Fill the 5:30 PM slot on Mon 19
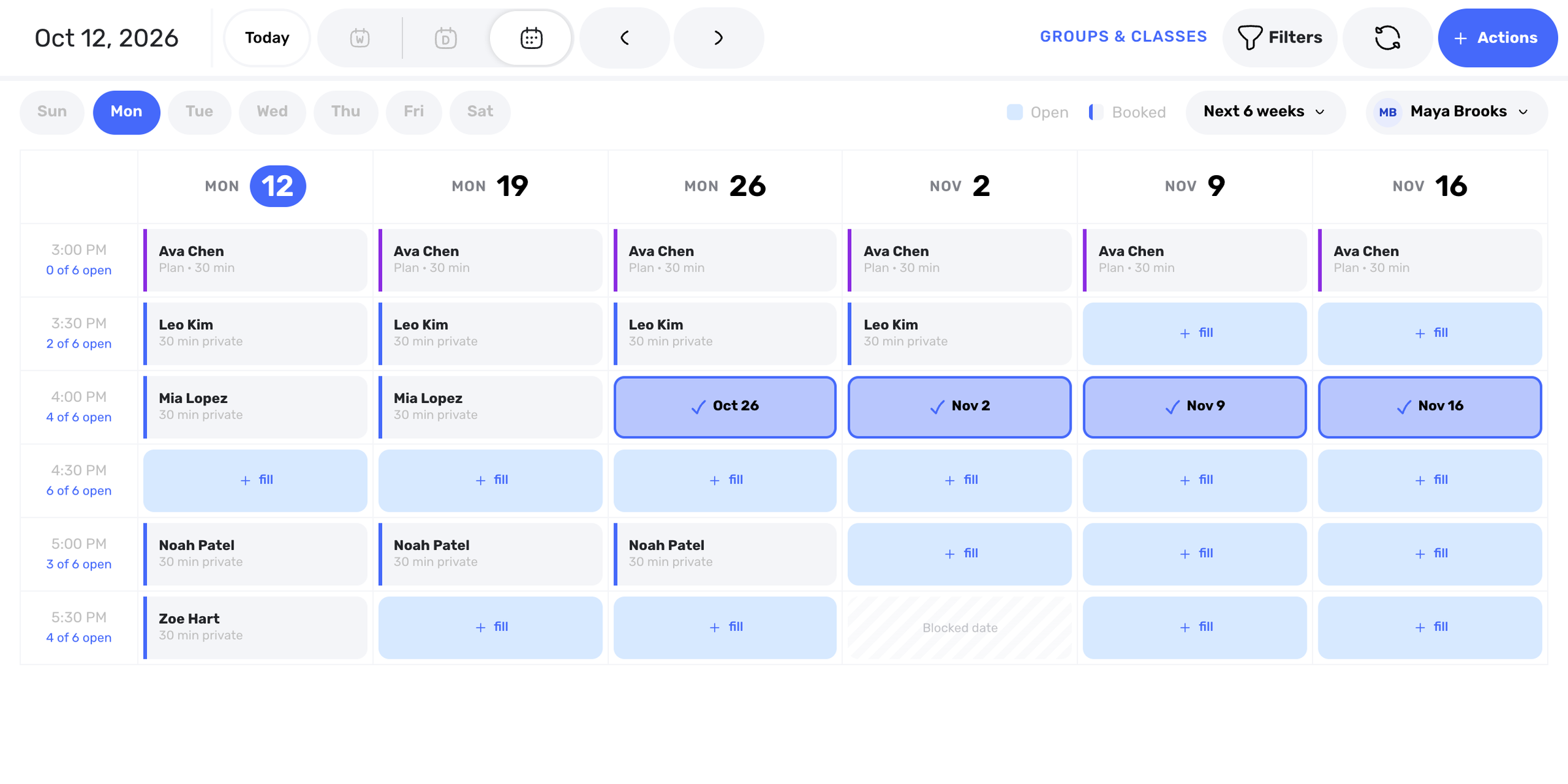The width and height of the screenshot is (1568, 784). (x=490, y=627)
